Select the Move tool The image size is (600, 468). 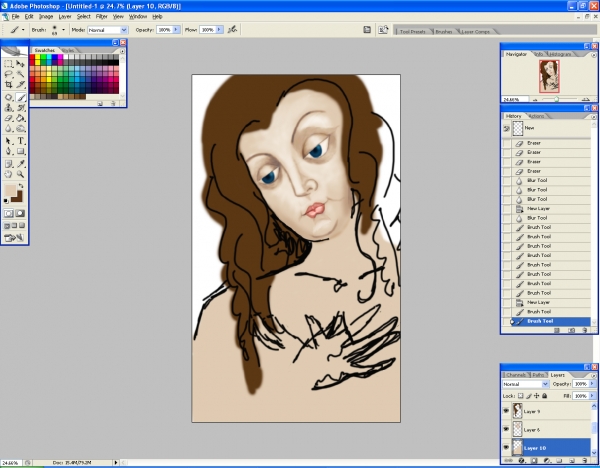point(21,64)
